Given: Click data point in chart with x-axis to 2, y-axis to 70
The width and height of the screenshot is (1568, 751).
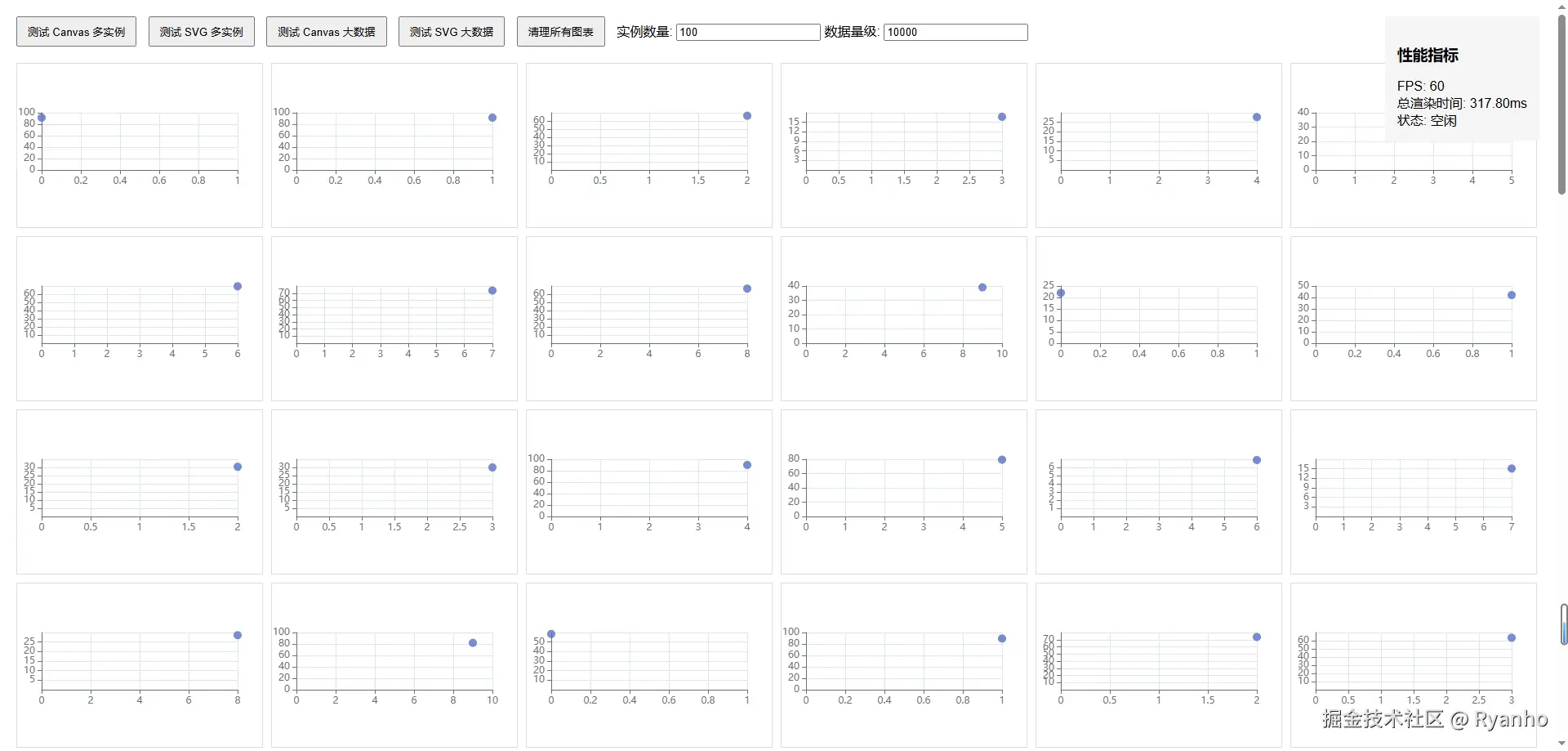Looking at the screenshot, I should coord(1257,637).
